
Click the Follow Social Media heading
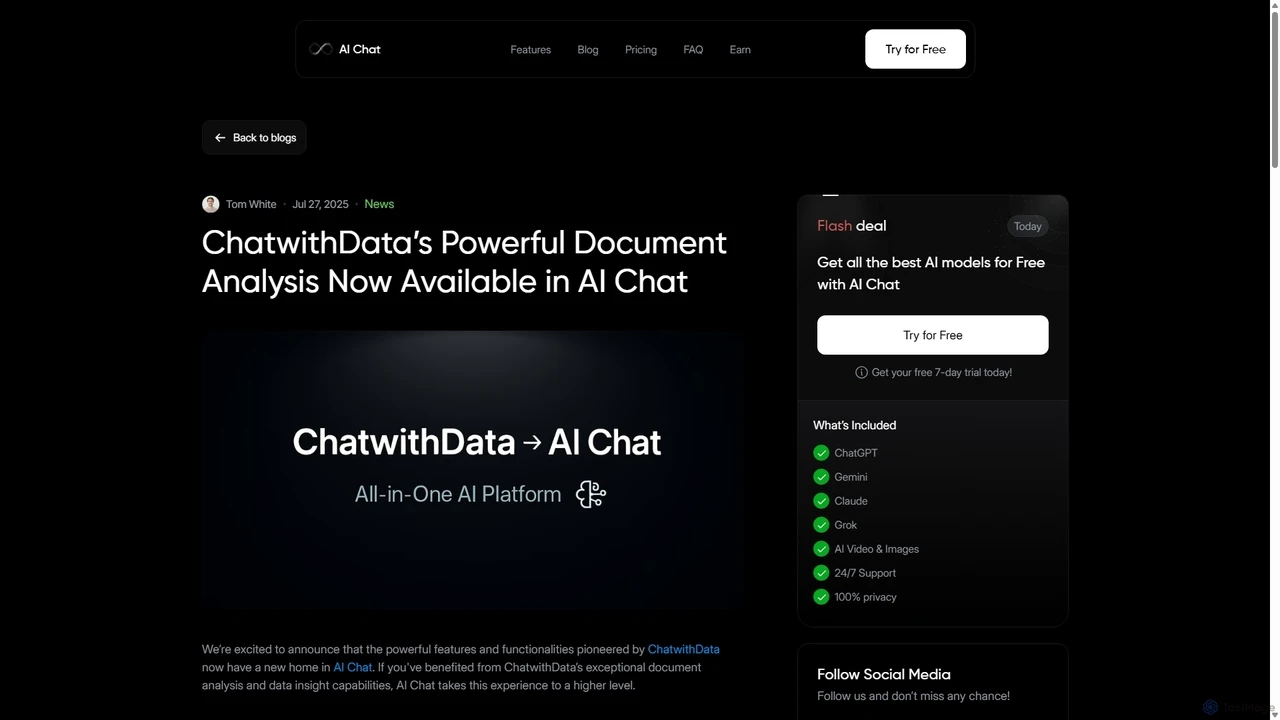884,674
